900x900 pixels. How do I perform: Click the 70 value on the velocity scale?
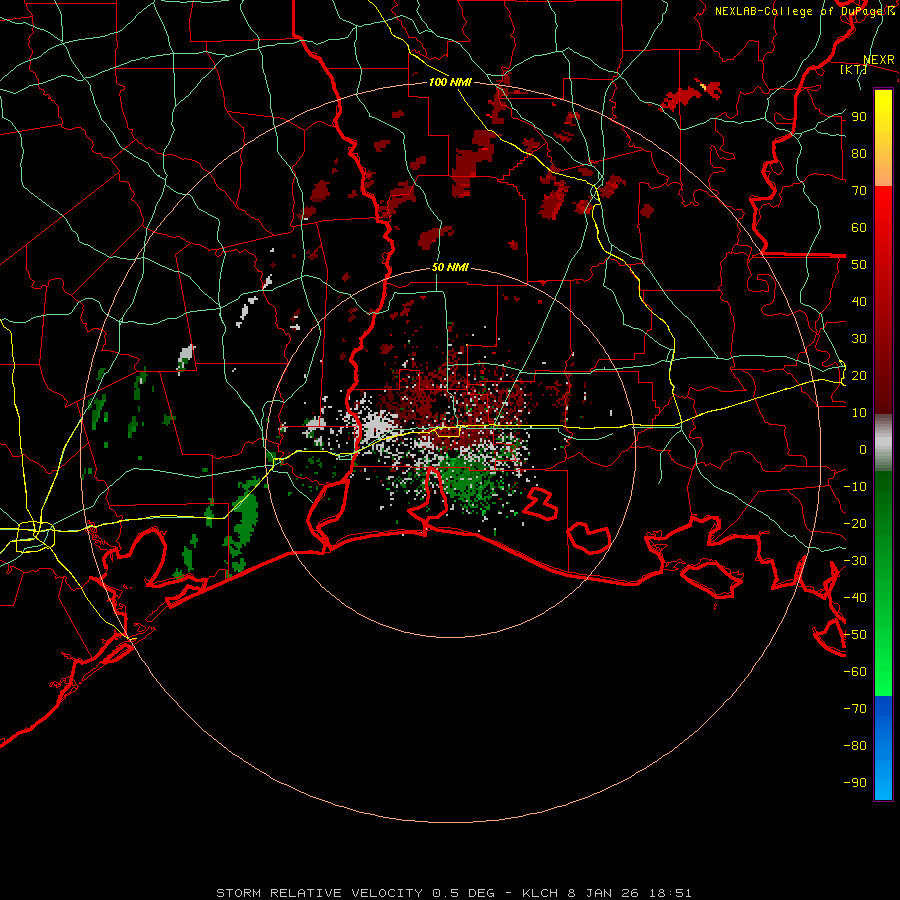(x=859, y=191)
